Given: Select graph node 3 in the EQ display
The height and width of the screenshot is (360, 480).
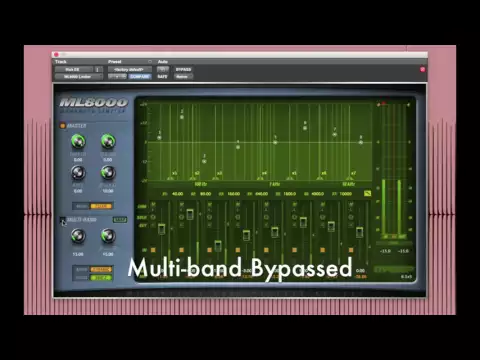Looking at the screenshot, I should pos(204,161).
